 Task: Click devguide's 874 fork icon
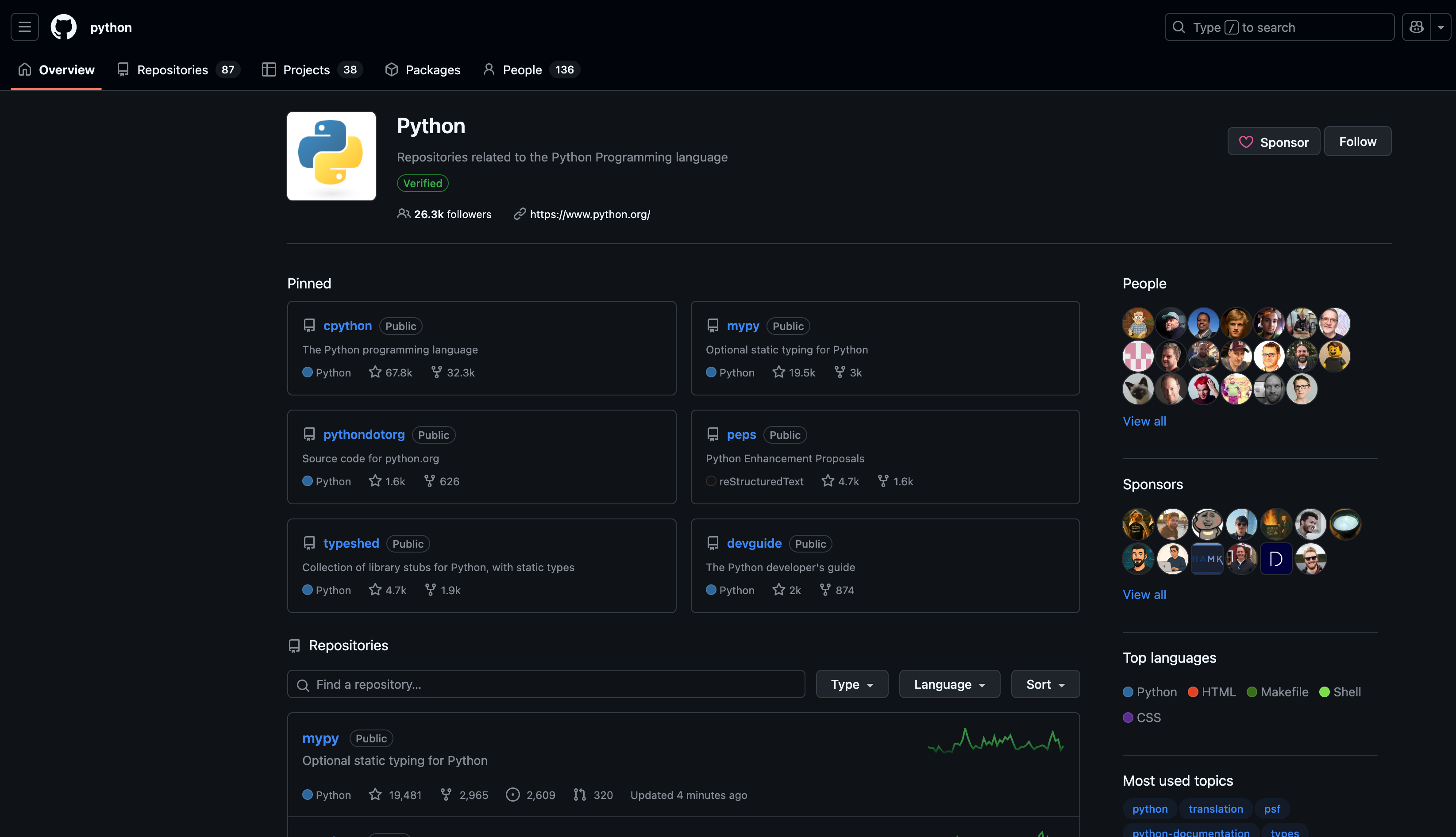825,590
